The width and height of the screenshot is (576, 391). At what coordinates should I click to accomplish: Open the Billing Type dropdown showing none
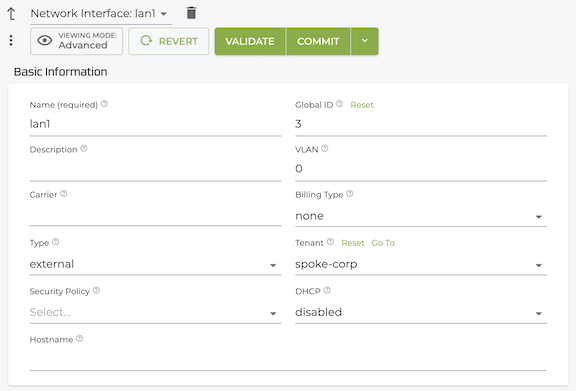421,216
